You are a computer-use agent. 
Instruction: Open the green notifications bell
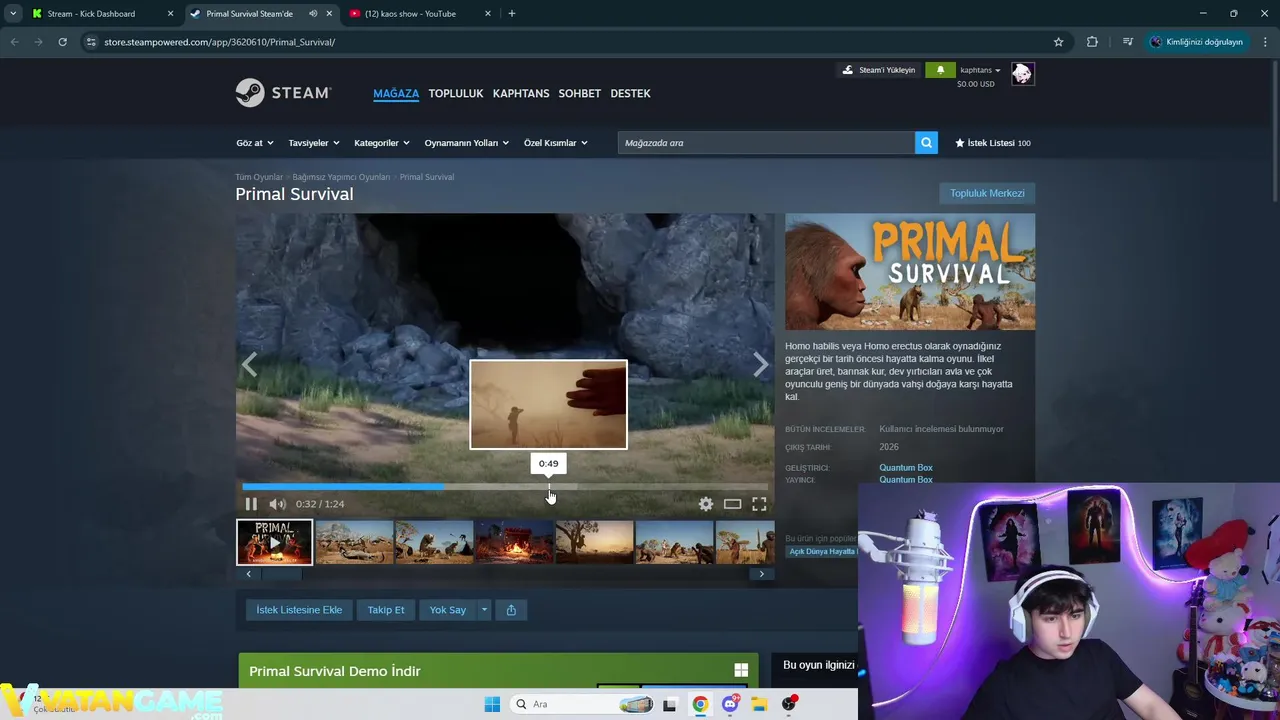[x=940, y=70]
